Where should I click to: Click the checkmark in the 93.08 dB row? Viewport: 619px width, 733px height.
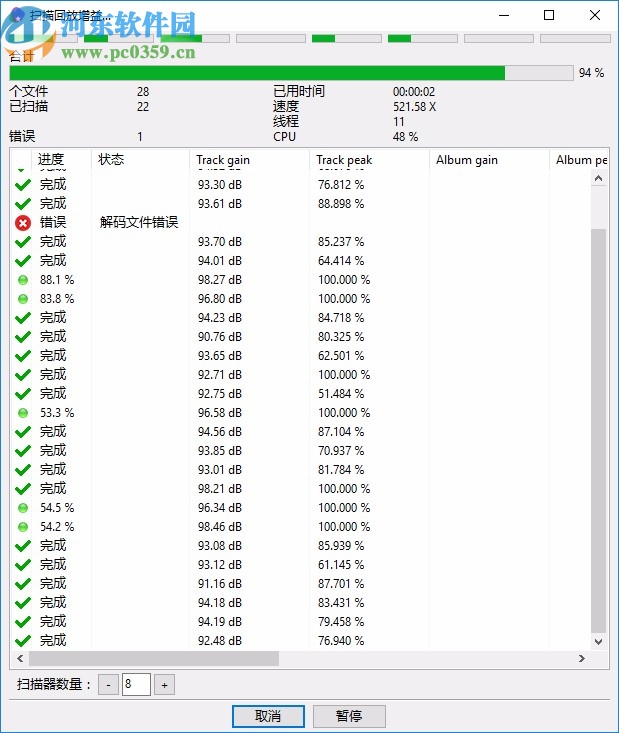pos(22,546)
